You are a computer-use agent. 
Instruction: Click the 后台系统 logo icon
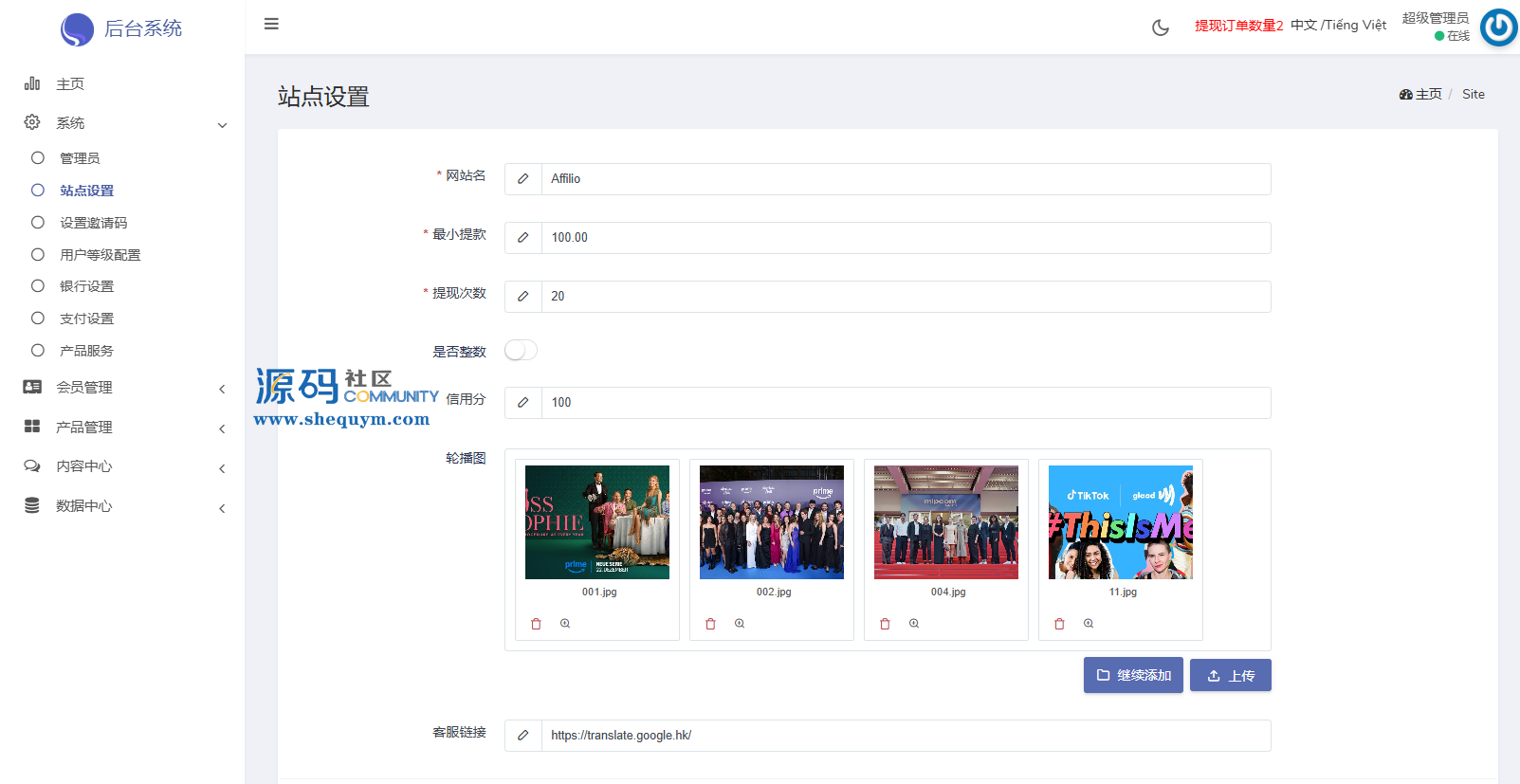click(77, 29)
